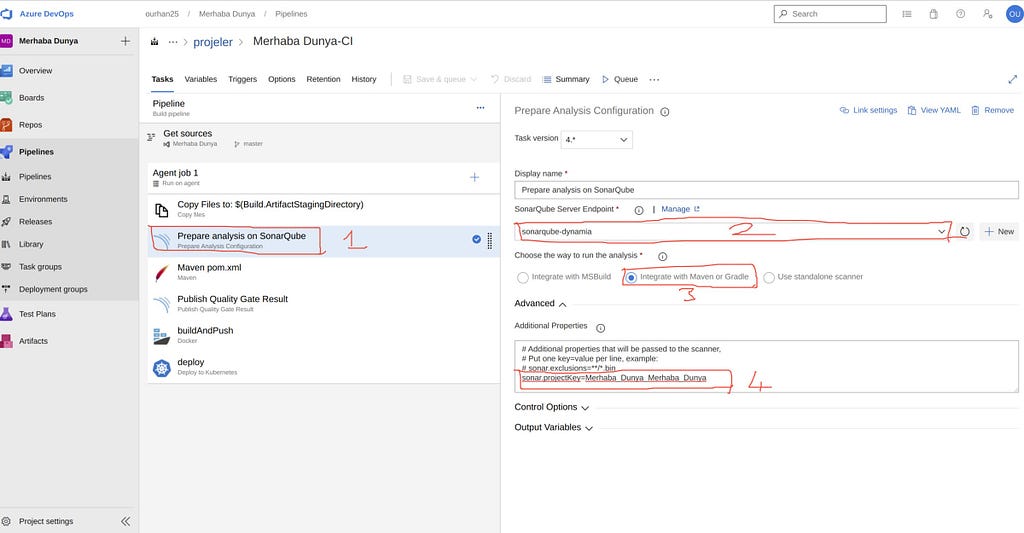Click Remove to delete the task
Image resolution: width=1024 pixels, height=533 pixels.
click(993, 110)
